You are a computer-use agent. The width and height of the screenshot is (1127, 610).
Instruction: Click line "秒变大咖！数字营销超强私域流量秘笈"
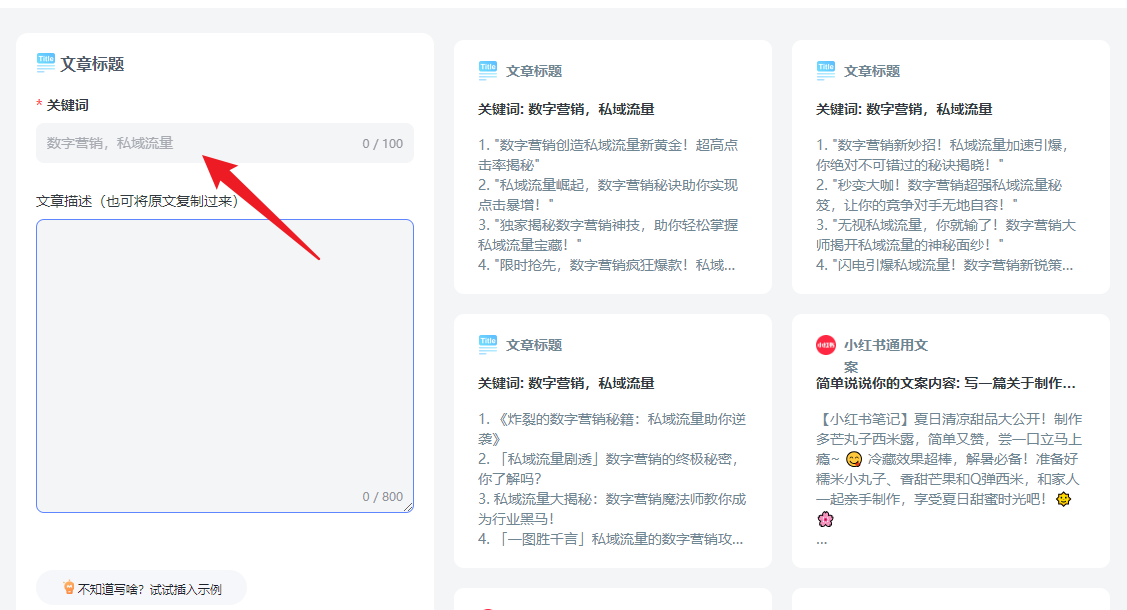939,195
